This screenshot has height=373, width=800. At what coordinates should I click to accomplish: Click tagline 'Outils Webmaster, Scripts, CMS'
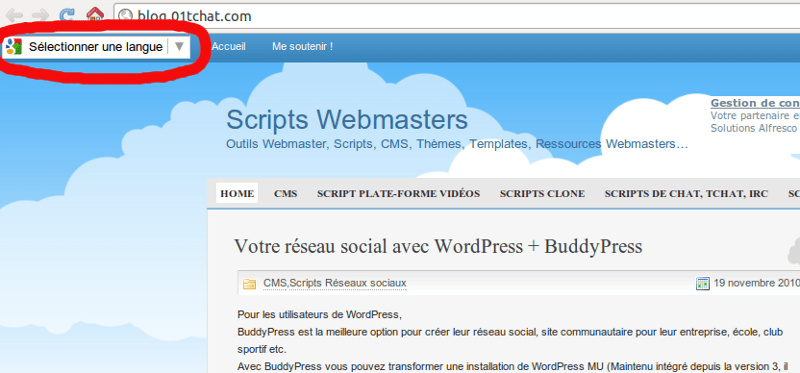[x=317, y=144]
